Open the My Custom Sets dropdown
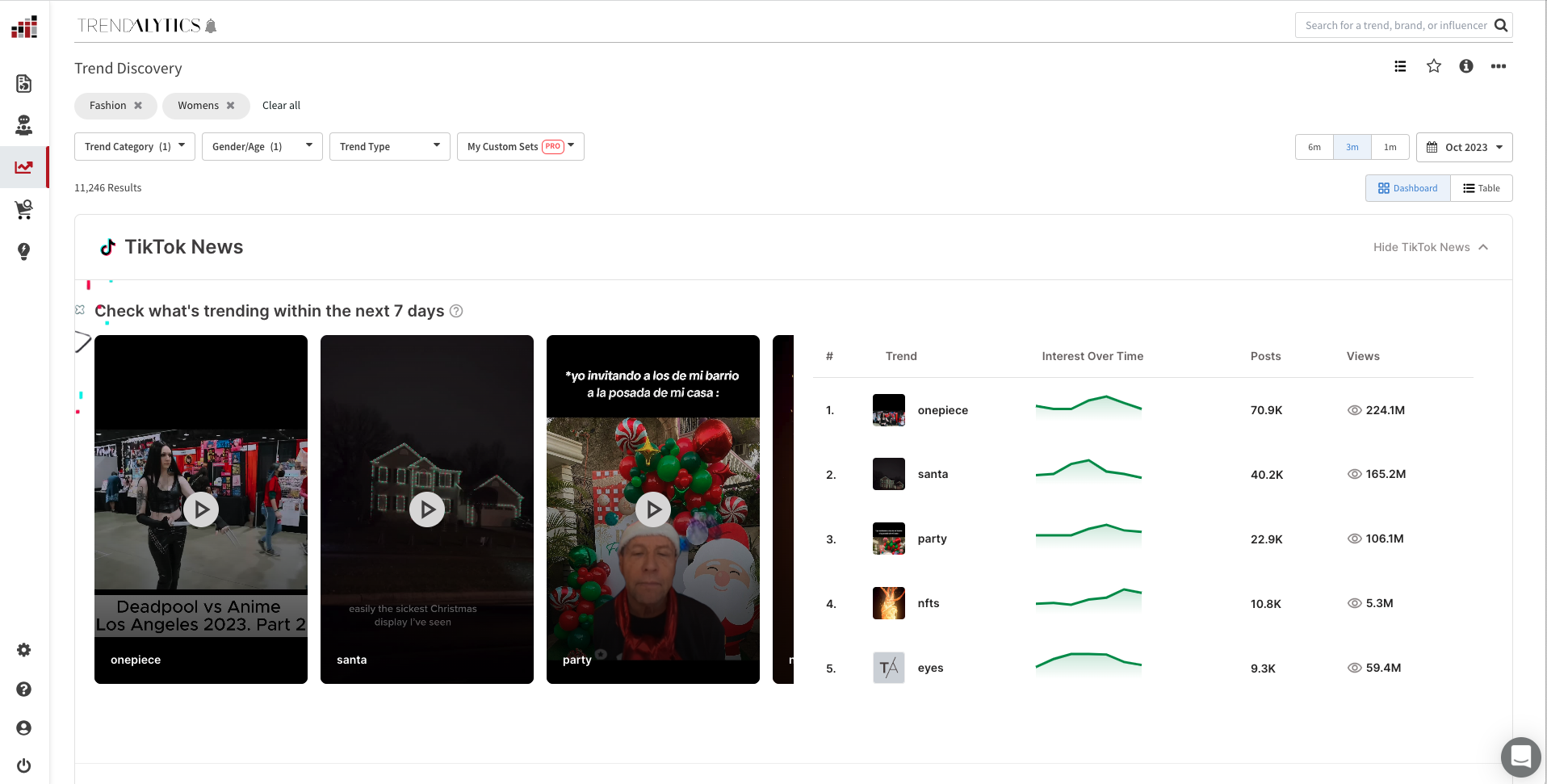 (521, 146)
